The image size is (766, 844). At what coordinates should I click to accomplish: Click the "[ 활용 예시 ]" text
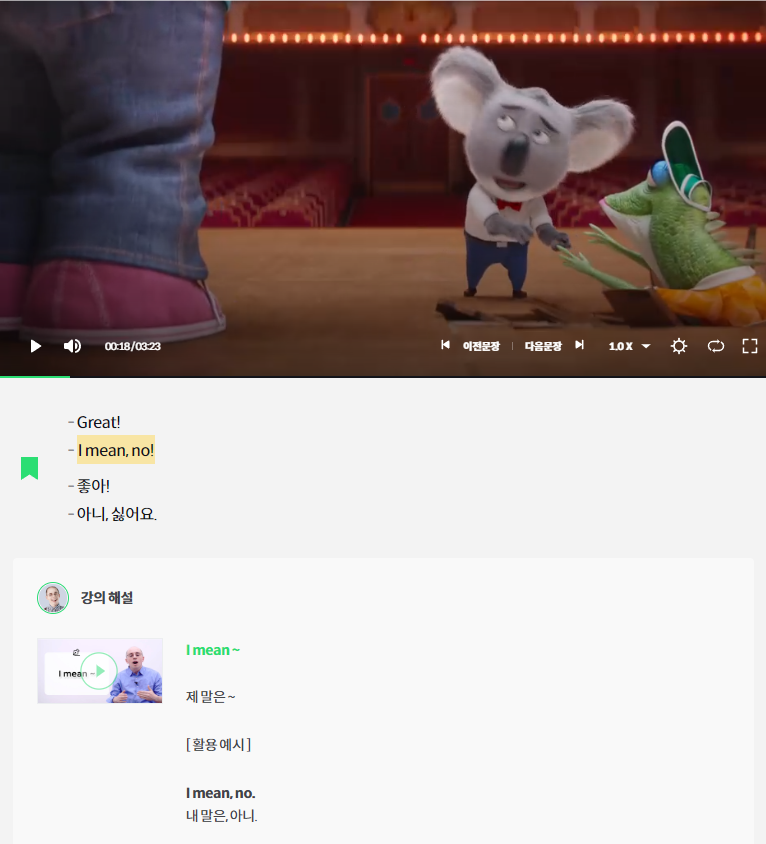pyautogui.click(x=219, y=745)
